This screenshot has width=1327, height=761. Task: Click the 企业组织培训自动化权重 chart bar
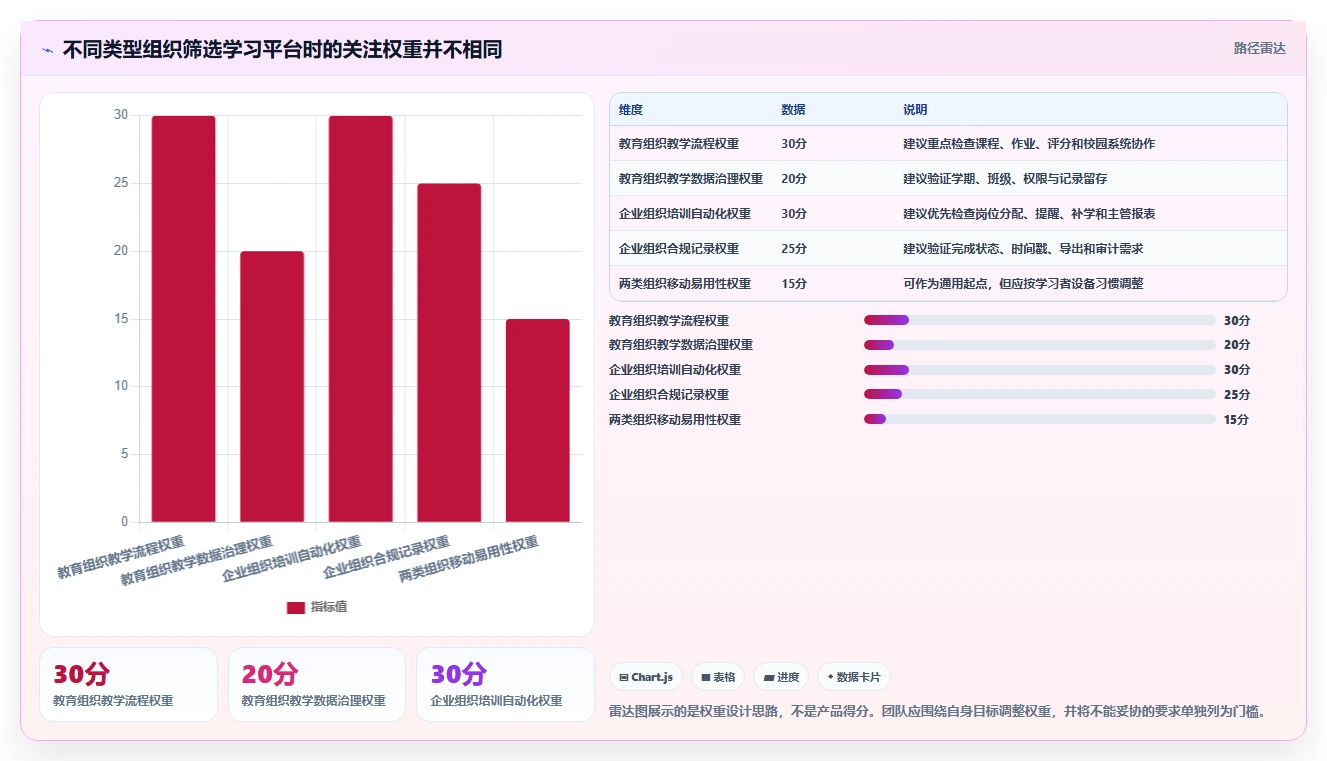[361, 319]
